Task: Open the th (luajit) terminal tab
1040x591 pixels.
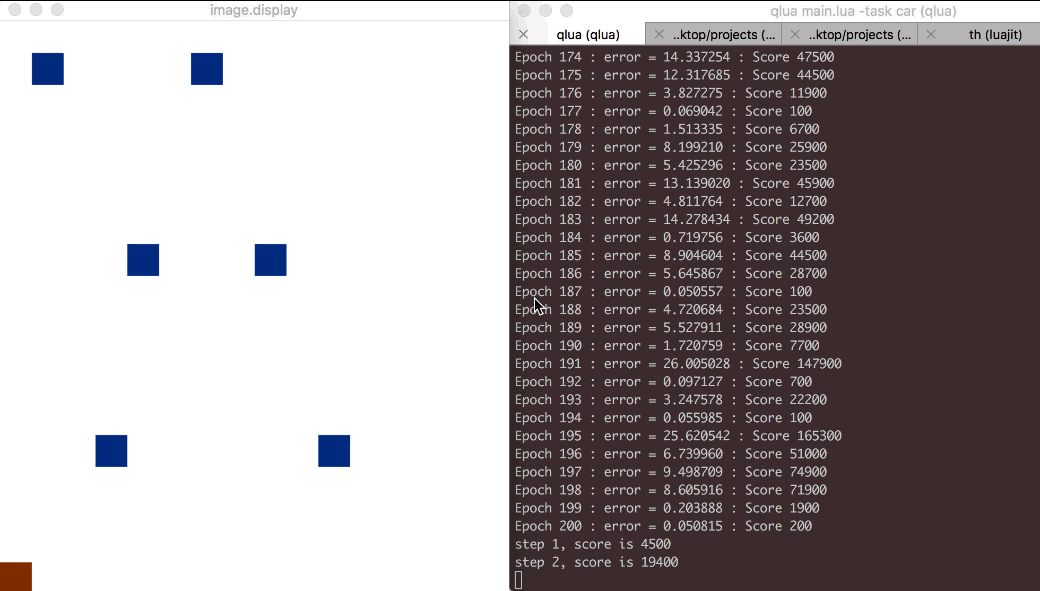Action: [x=994, y=34]
